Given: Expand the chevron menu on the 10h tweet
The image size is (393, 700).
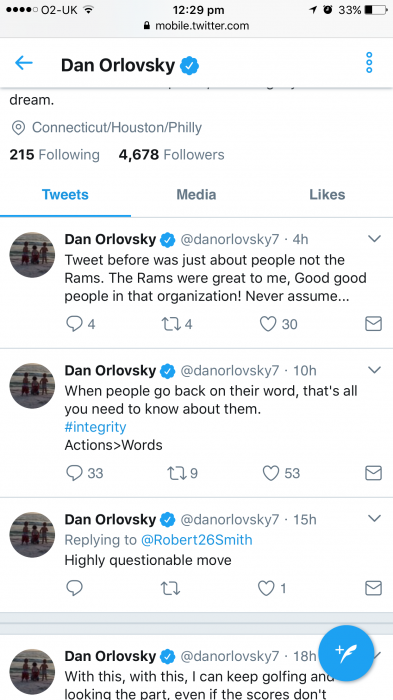Looking at the screenshot, I should tap(374, 370).
